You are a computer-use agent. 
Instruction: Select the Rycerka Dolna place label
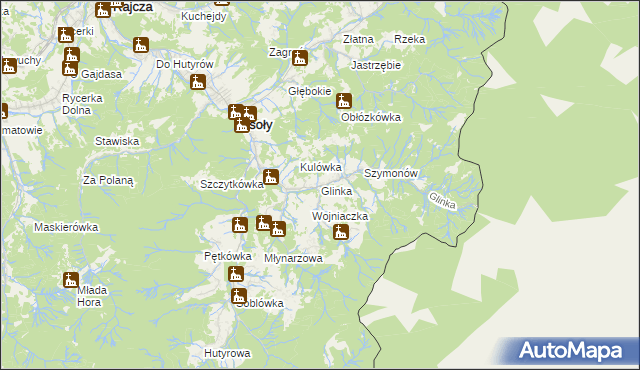pos(82,104)
